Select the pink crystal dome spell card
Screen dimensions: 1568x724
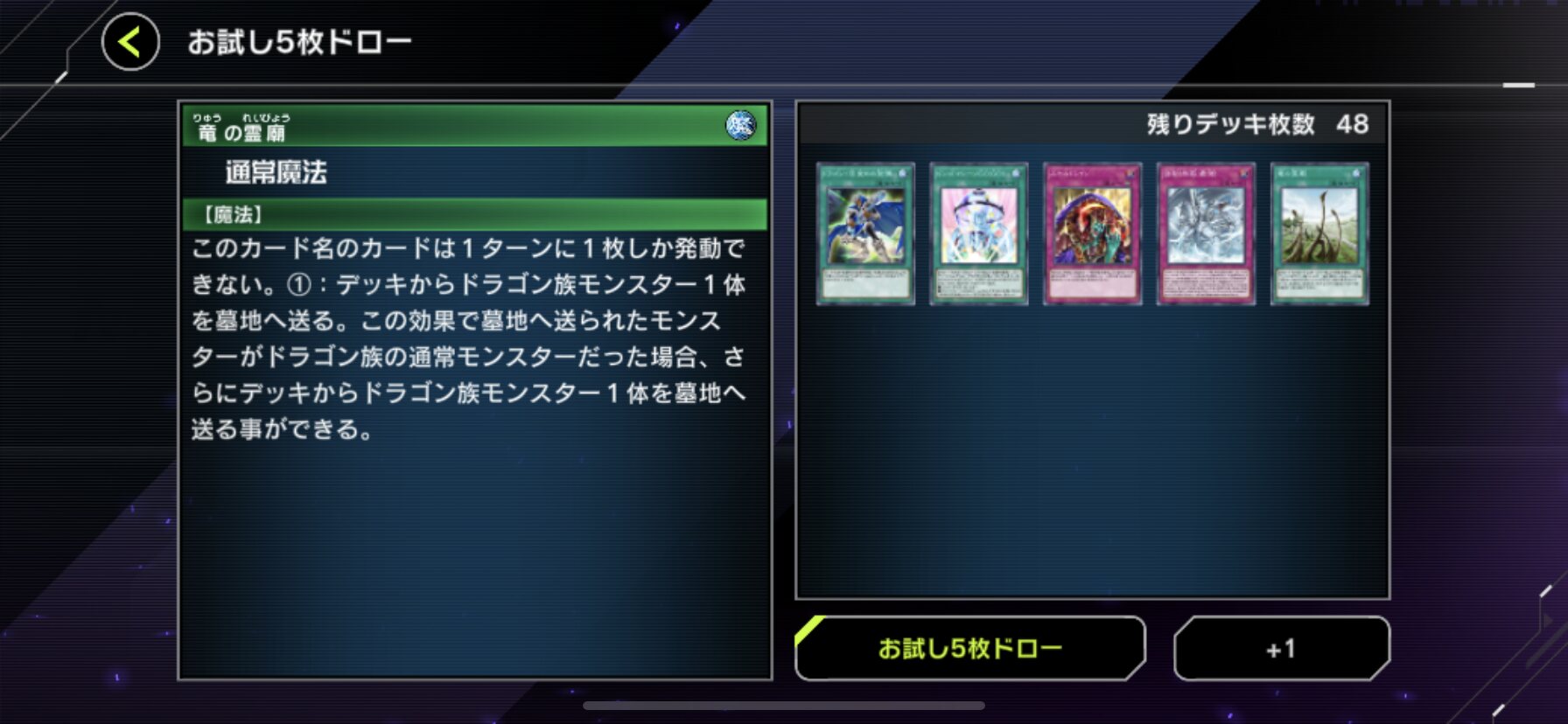pos(979,233)
